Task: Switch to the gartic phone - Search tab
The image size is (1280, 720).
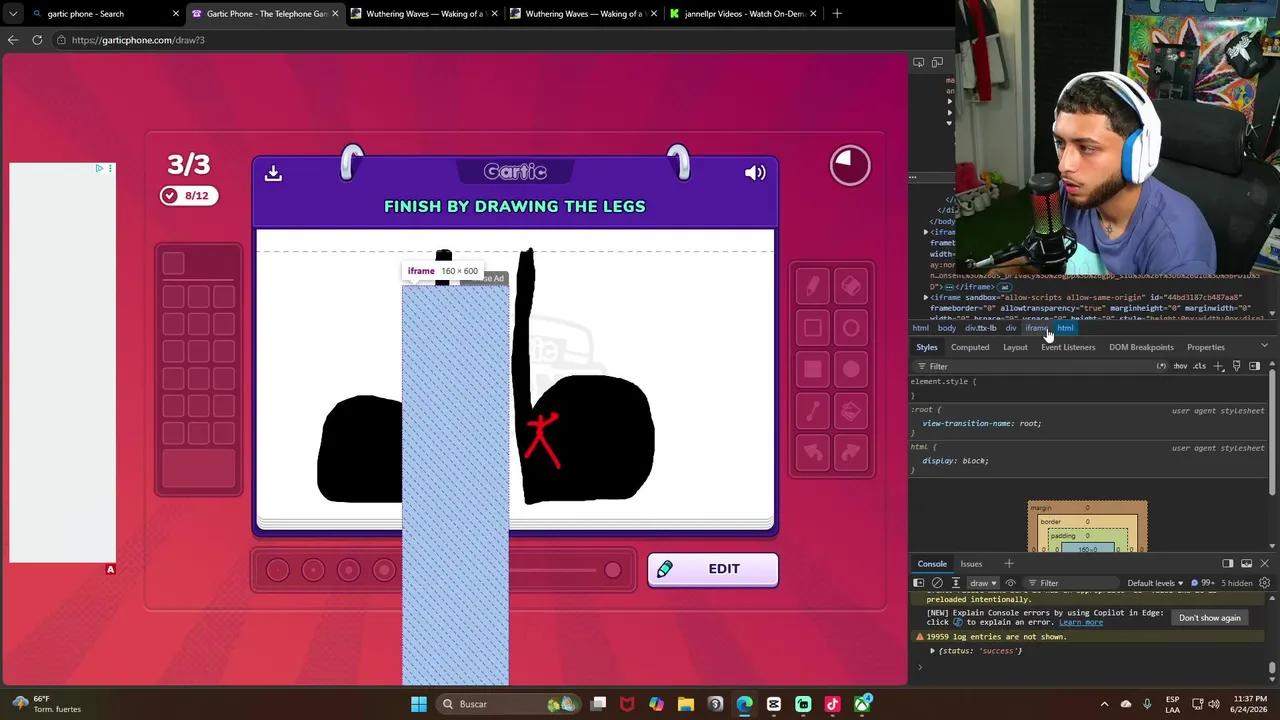Action: (x=104, y=14)
